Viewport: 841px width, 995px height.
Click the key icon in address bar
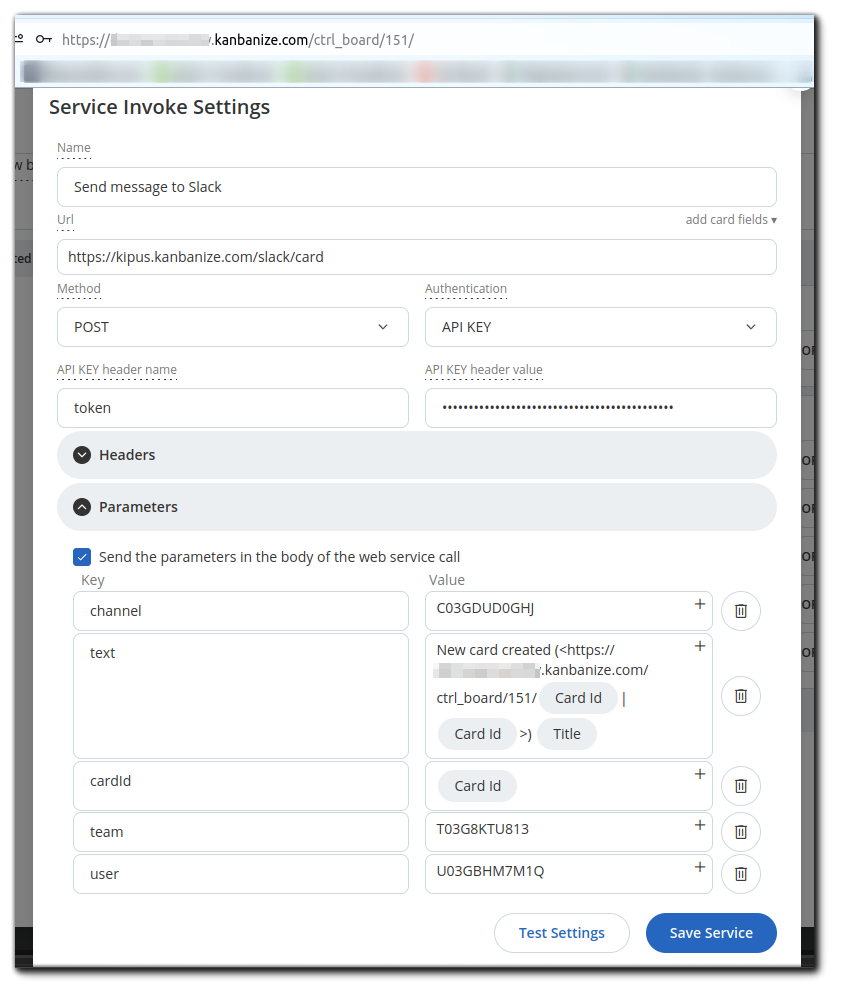[43, 39]
